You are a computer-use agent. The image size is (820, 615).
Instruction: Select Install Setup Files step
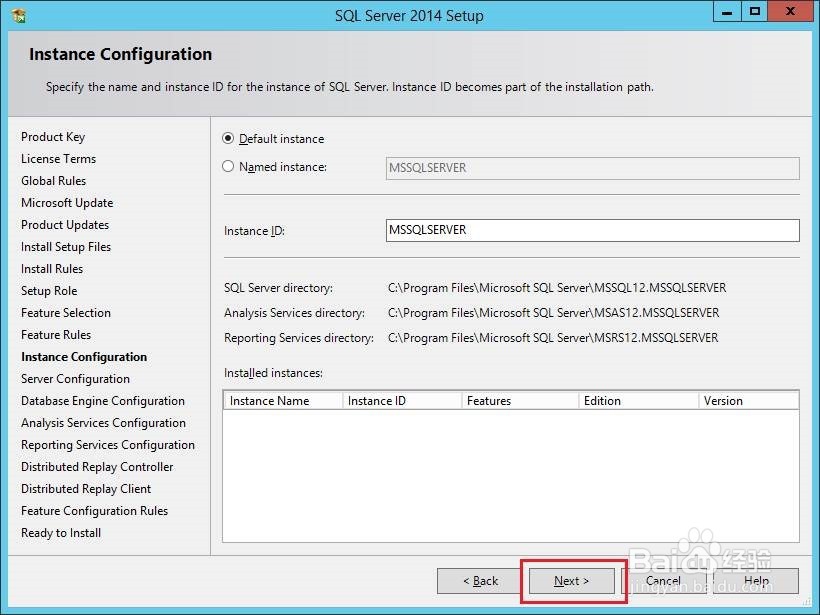(66, 247)
